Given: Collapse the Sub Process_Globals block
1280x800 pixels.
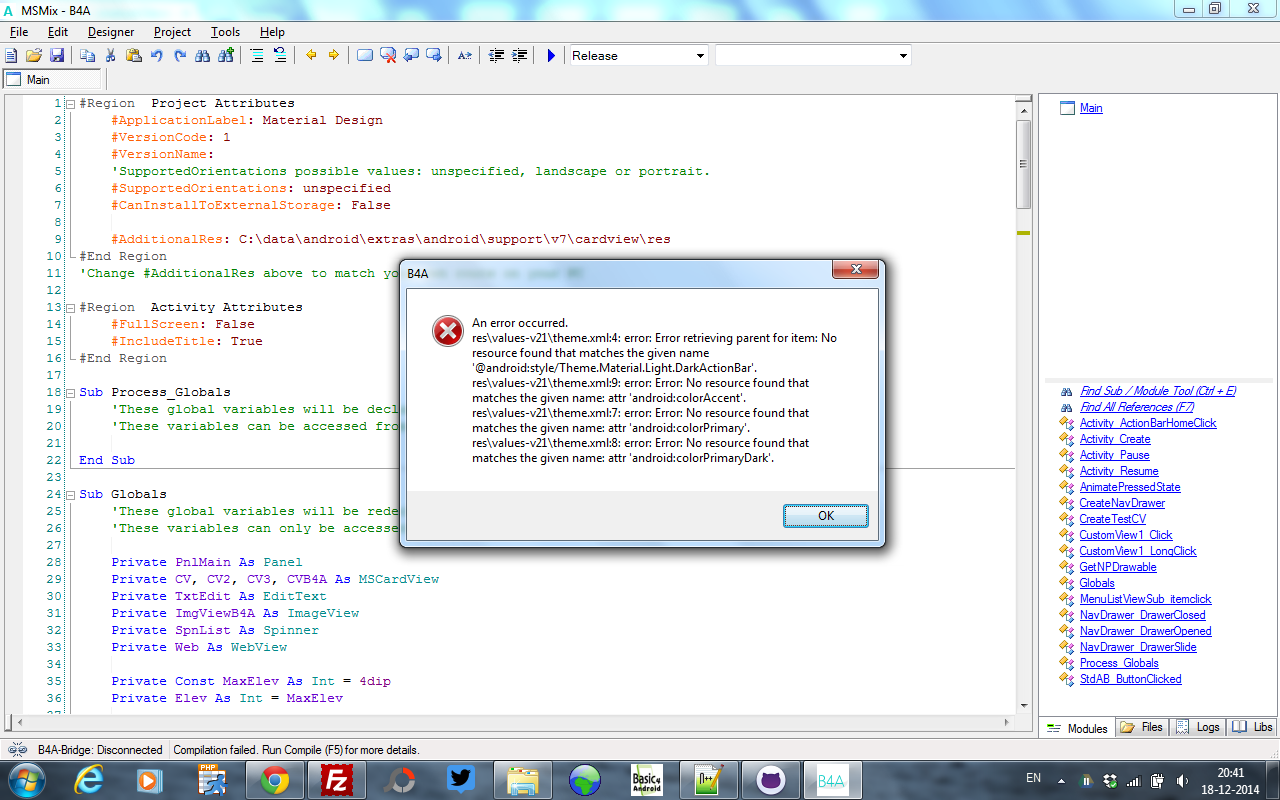Looking at the screenshot, I should coord(70,392).
